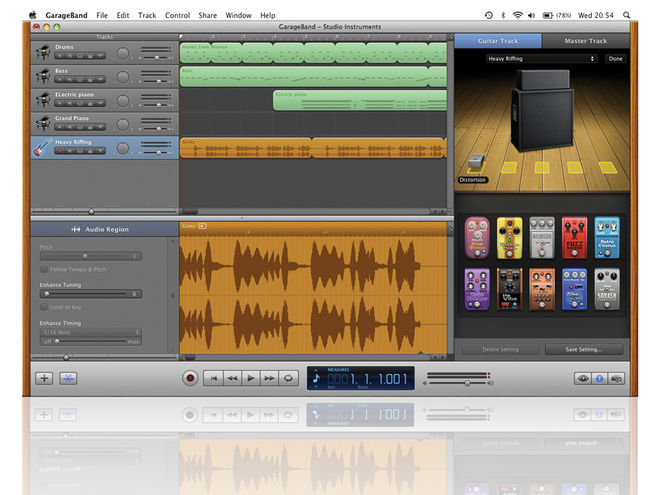Select the Blue Echo pedal
The width and height of the screenshot is (660, 495).
[574, 289]
